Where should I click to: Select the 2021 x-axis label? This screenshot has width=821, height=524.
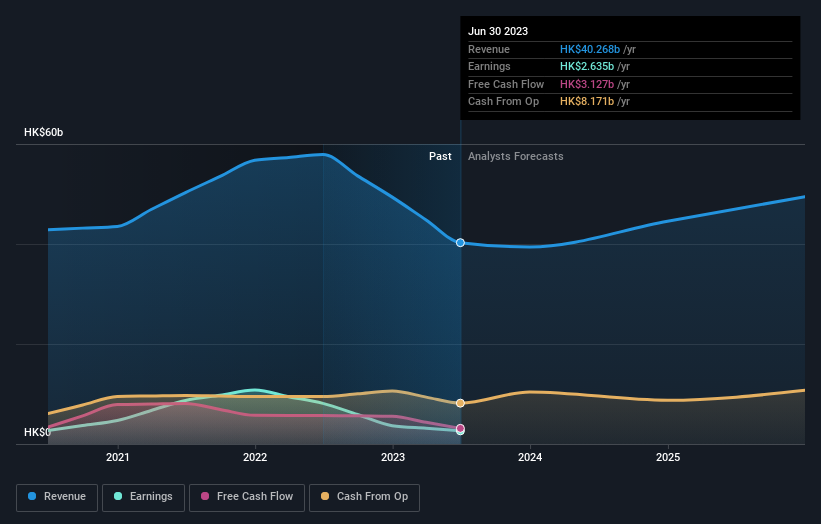[118, 457]
